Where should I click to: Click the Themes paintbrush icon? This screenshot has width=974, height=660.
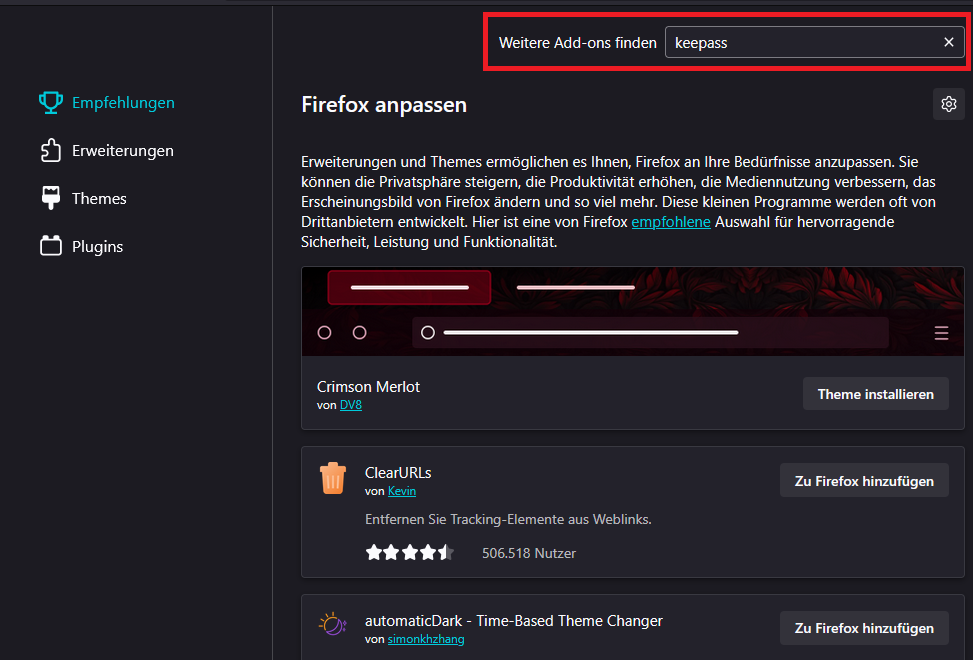click(51, 198)
